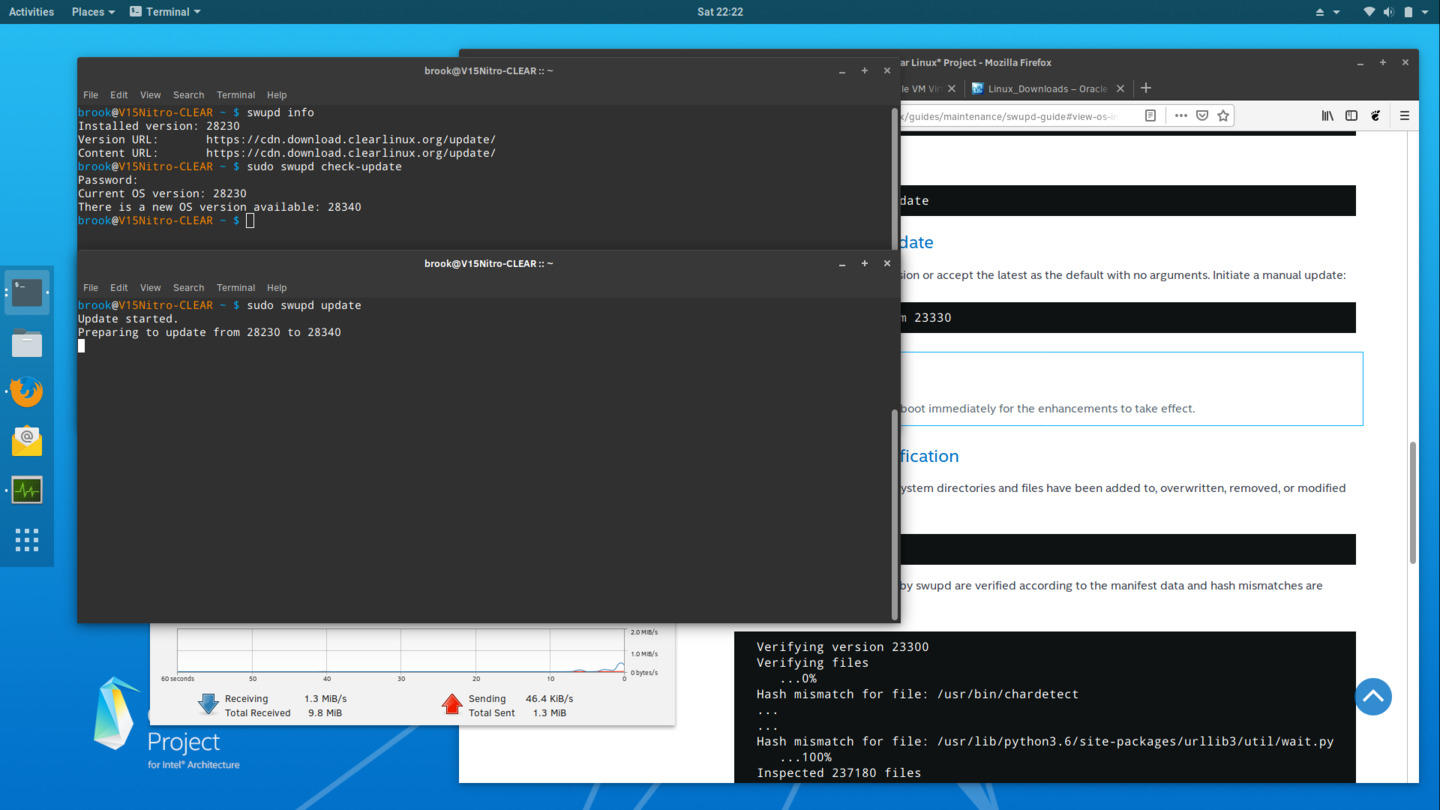Viewport: 1440px width, 810px height.
Task: Click the Sending upload arrow icon
Action: 452,704
